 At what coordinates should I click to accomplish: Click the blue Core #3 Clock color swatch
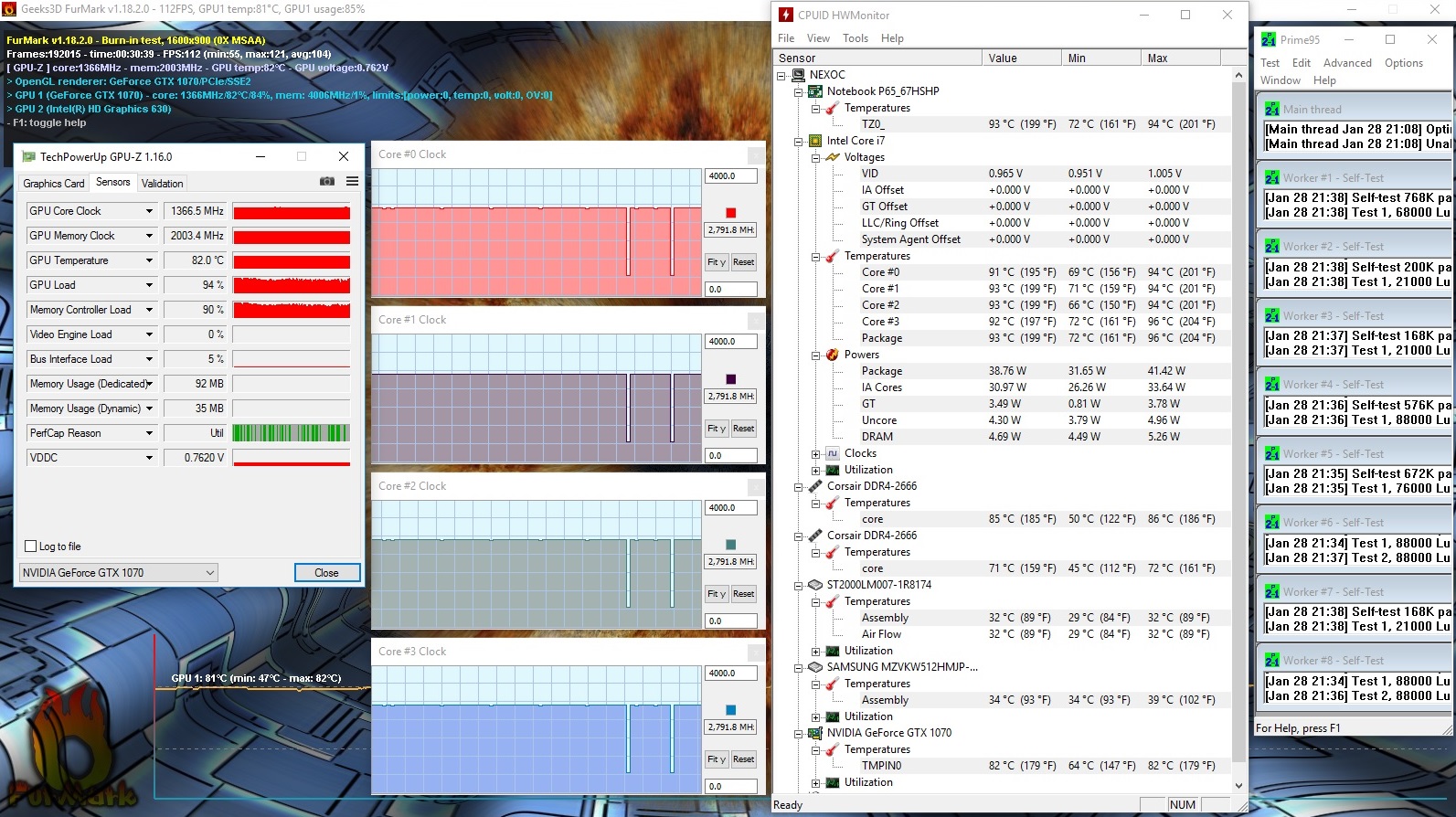point(731,710)
